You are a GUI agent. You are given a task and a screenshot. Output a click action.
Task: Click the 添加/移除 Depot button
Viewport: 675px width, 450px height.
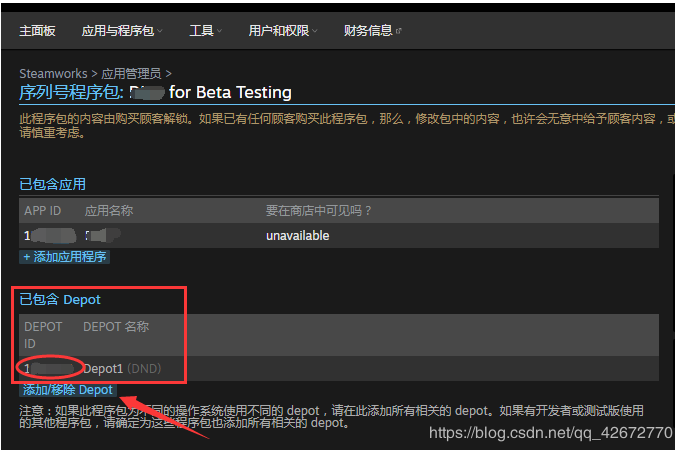68,390
